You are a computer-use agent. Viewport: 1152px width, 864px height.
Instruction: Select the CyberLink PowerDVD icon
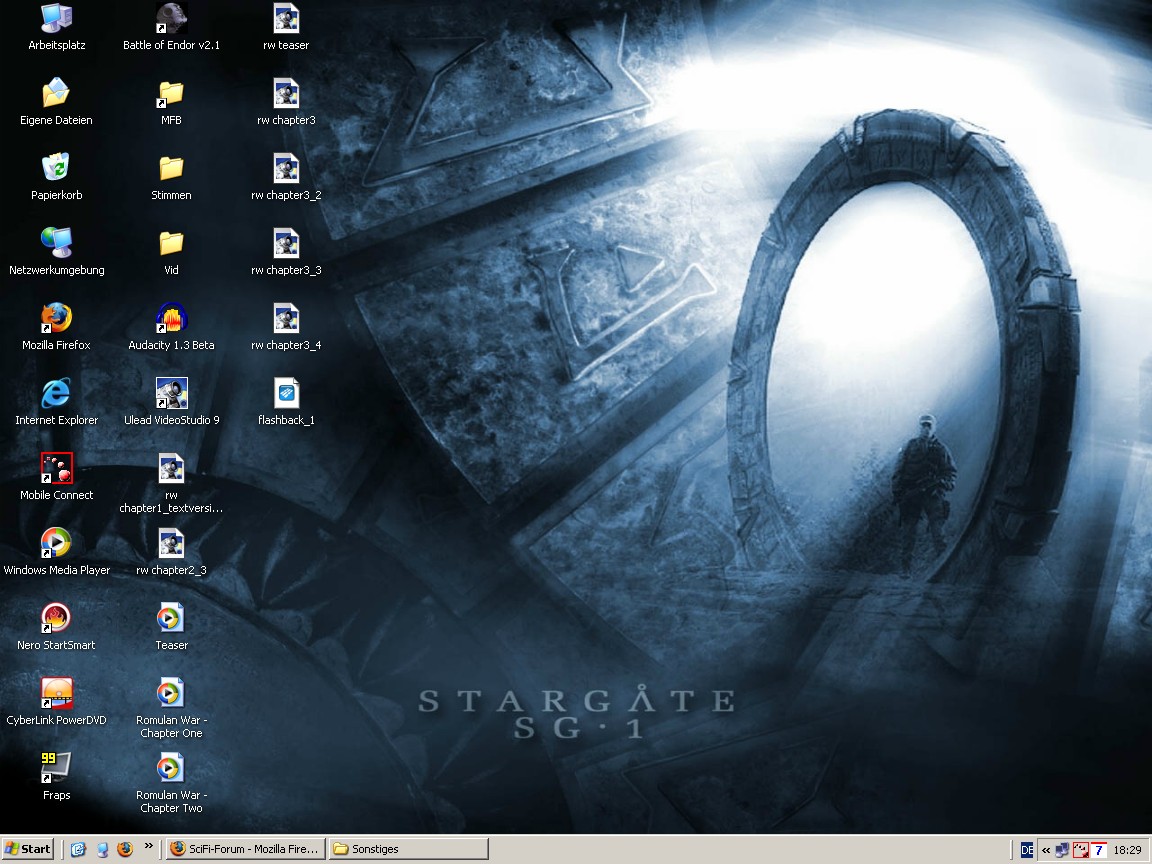pyautogui.click(x=56, y=694)
